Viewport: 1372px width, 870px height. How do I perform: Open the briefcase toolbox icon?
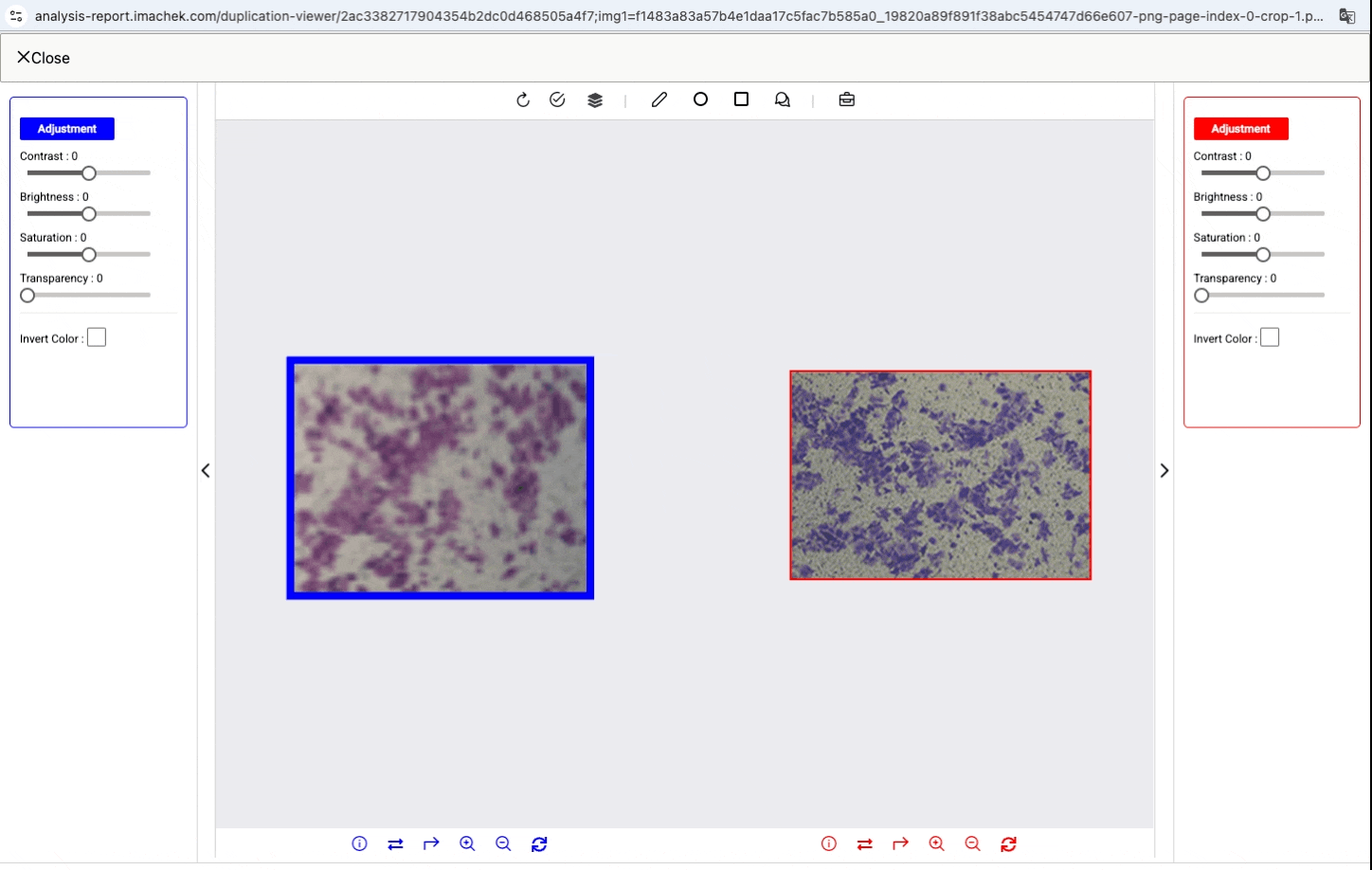click(847, 100)
